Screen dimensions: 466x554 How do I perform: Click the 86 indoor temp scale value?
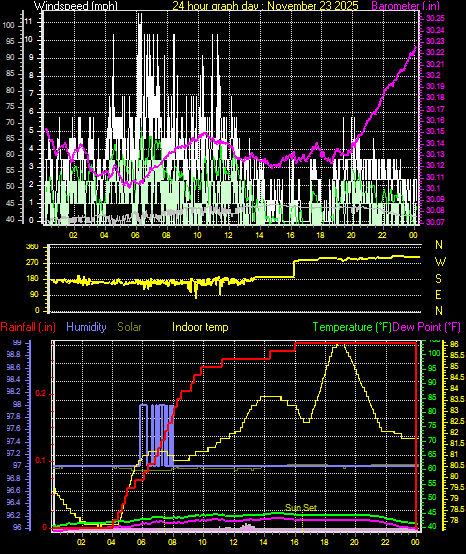[x=454, y=344]
